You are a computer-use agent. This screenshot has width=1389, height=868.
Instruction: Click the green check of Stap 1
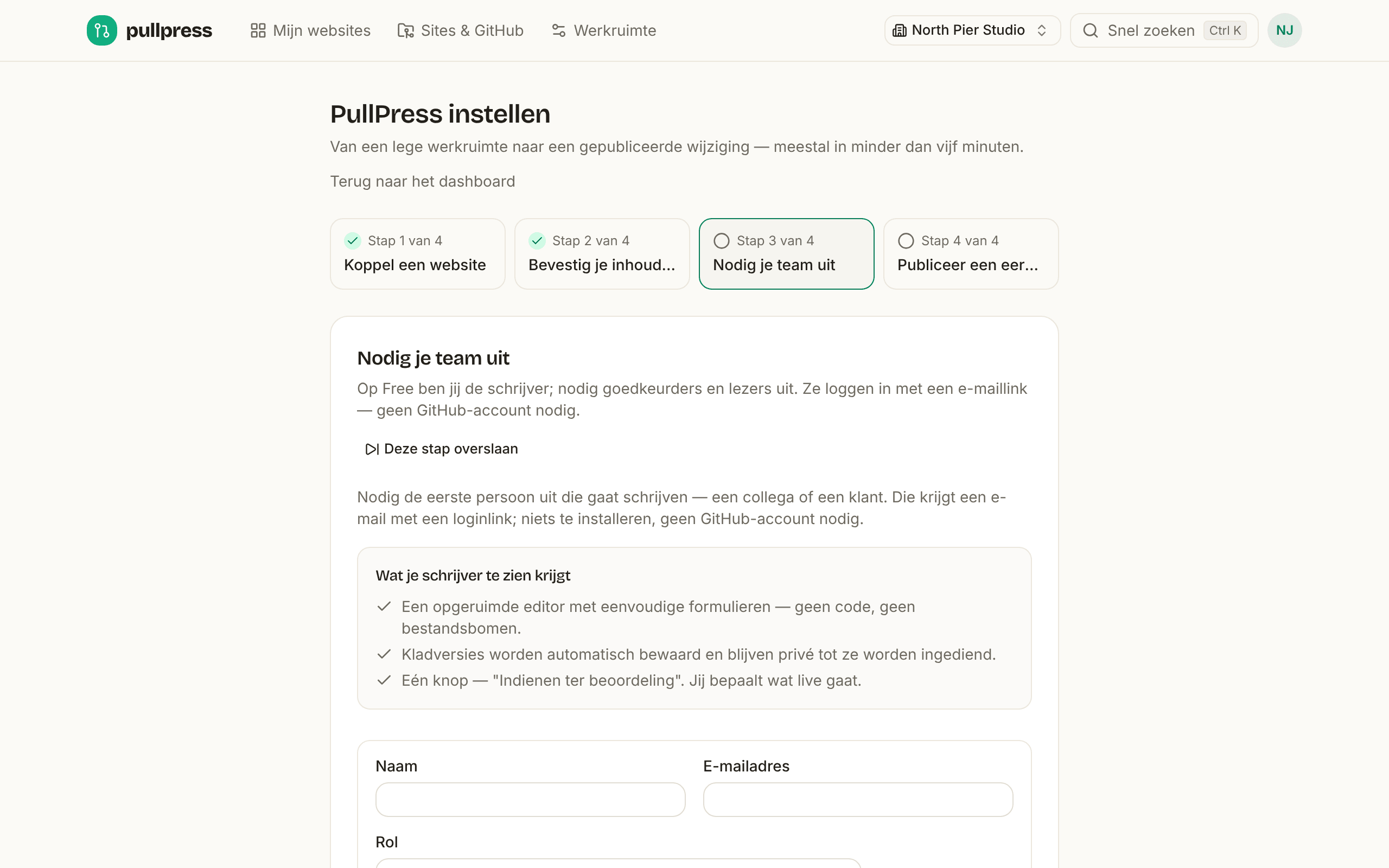(353, 240)
